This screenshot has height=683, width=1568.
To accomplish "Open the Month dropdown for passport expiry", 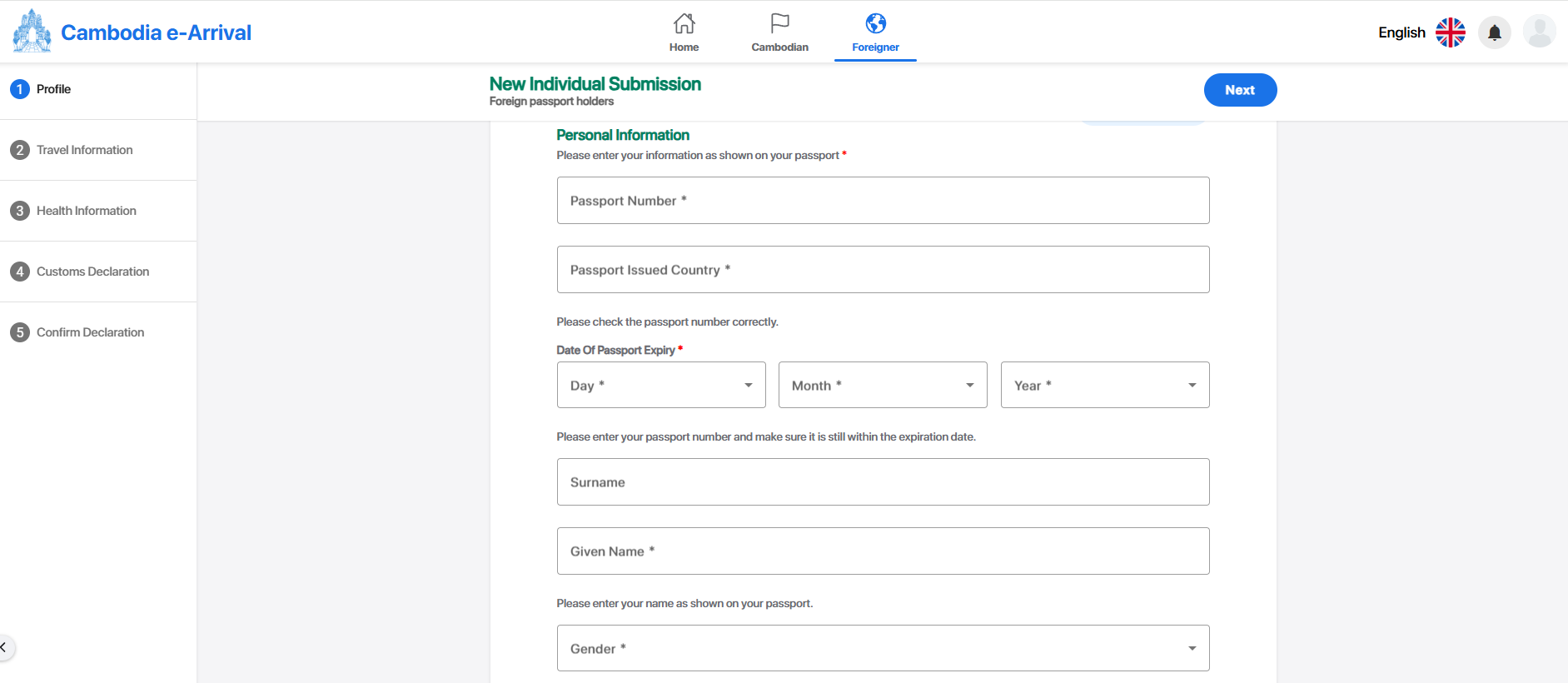I will click(x=883, y=385).
